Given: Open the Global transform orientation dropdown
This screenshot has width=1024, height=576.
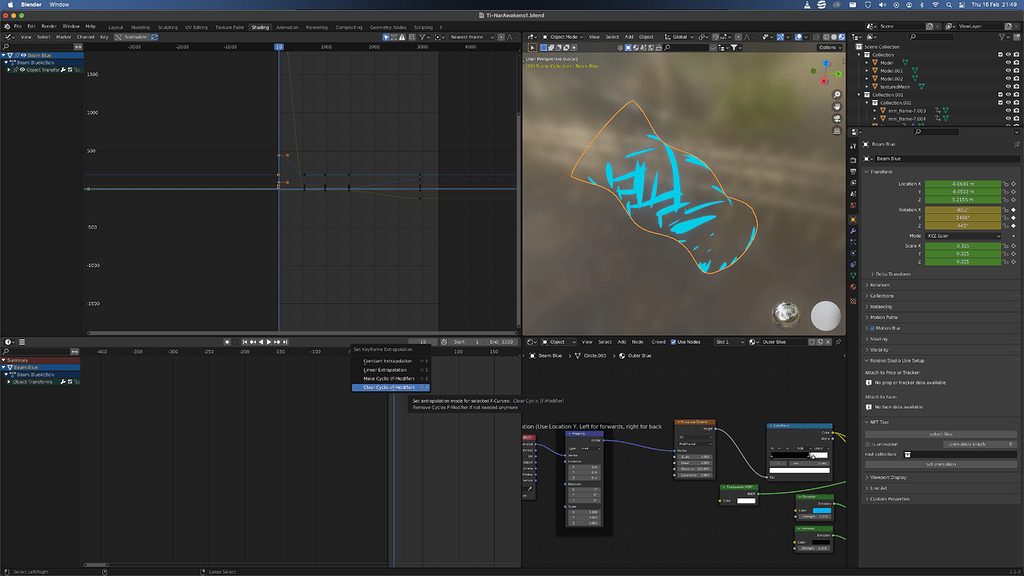Looking at the screenshot, I should [679, 37].
